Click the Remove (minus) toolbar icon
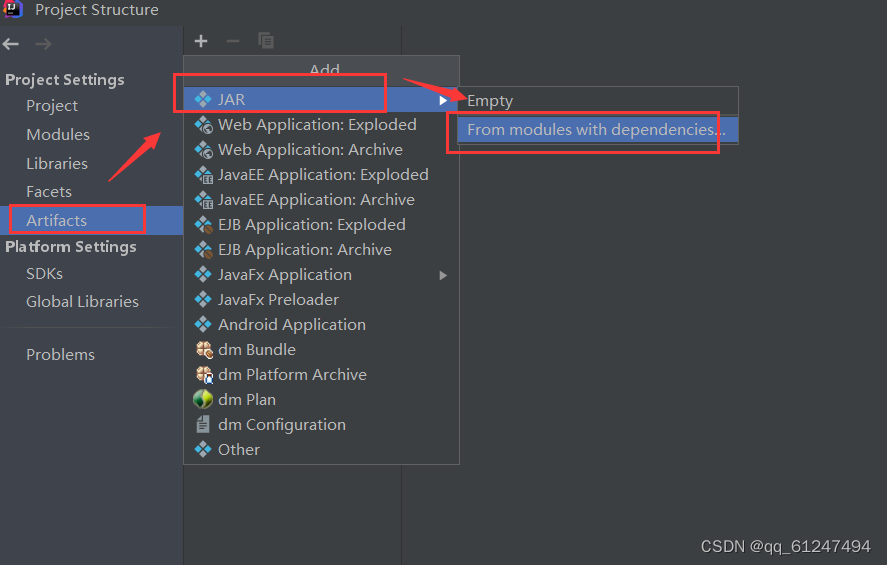Screen dimensions: 887x565 point(232,41)
